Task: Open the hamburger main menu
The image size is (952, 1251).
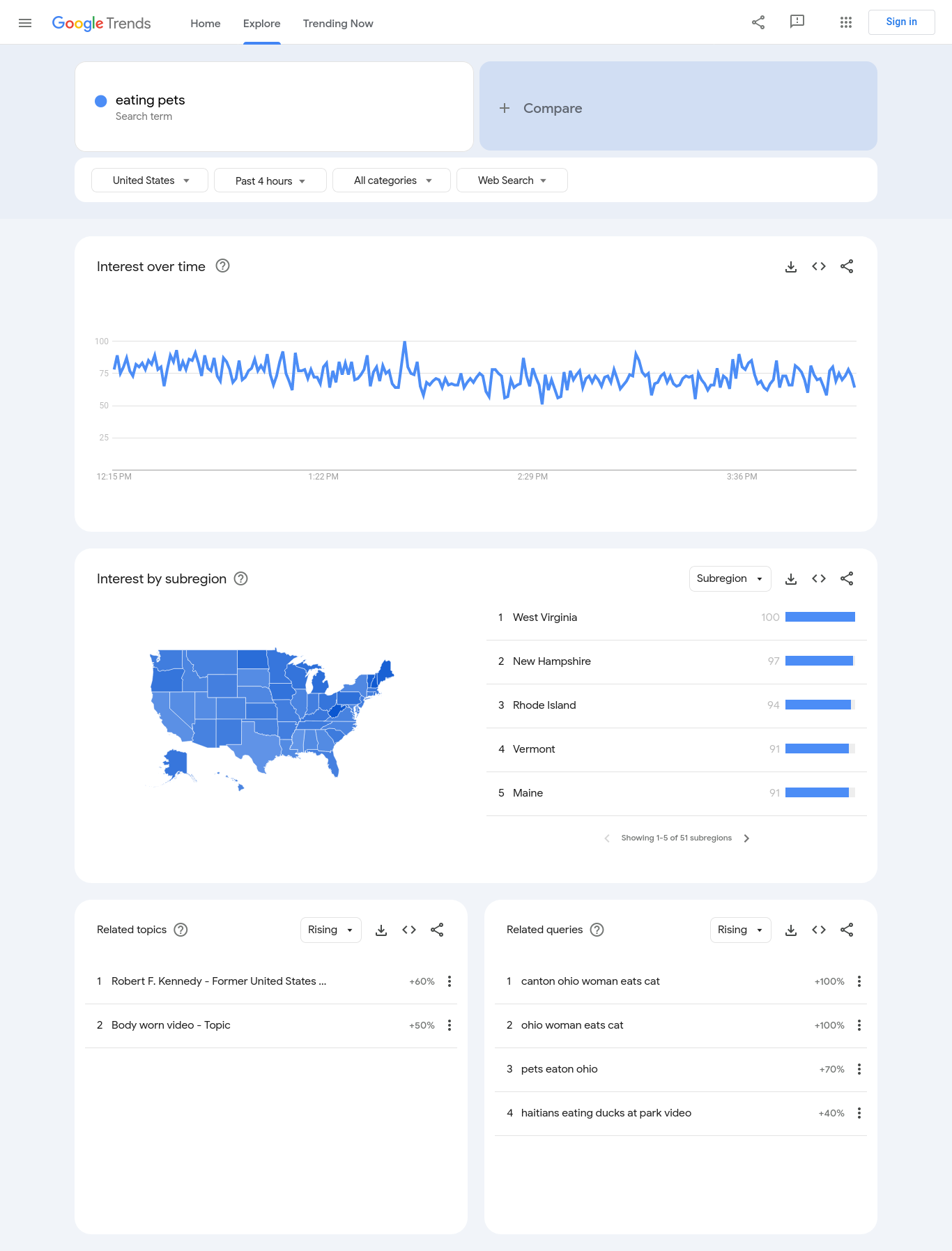Action: (25, 23)
